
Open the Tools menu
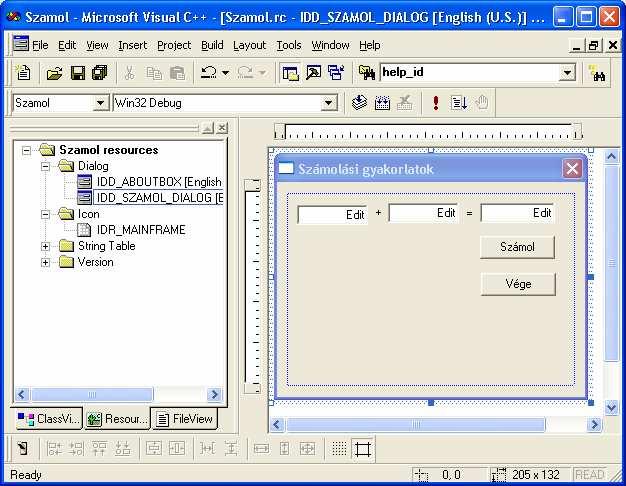[x=289, y=46]
